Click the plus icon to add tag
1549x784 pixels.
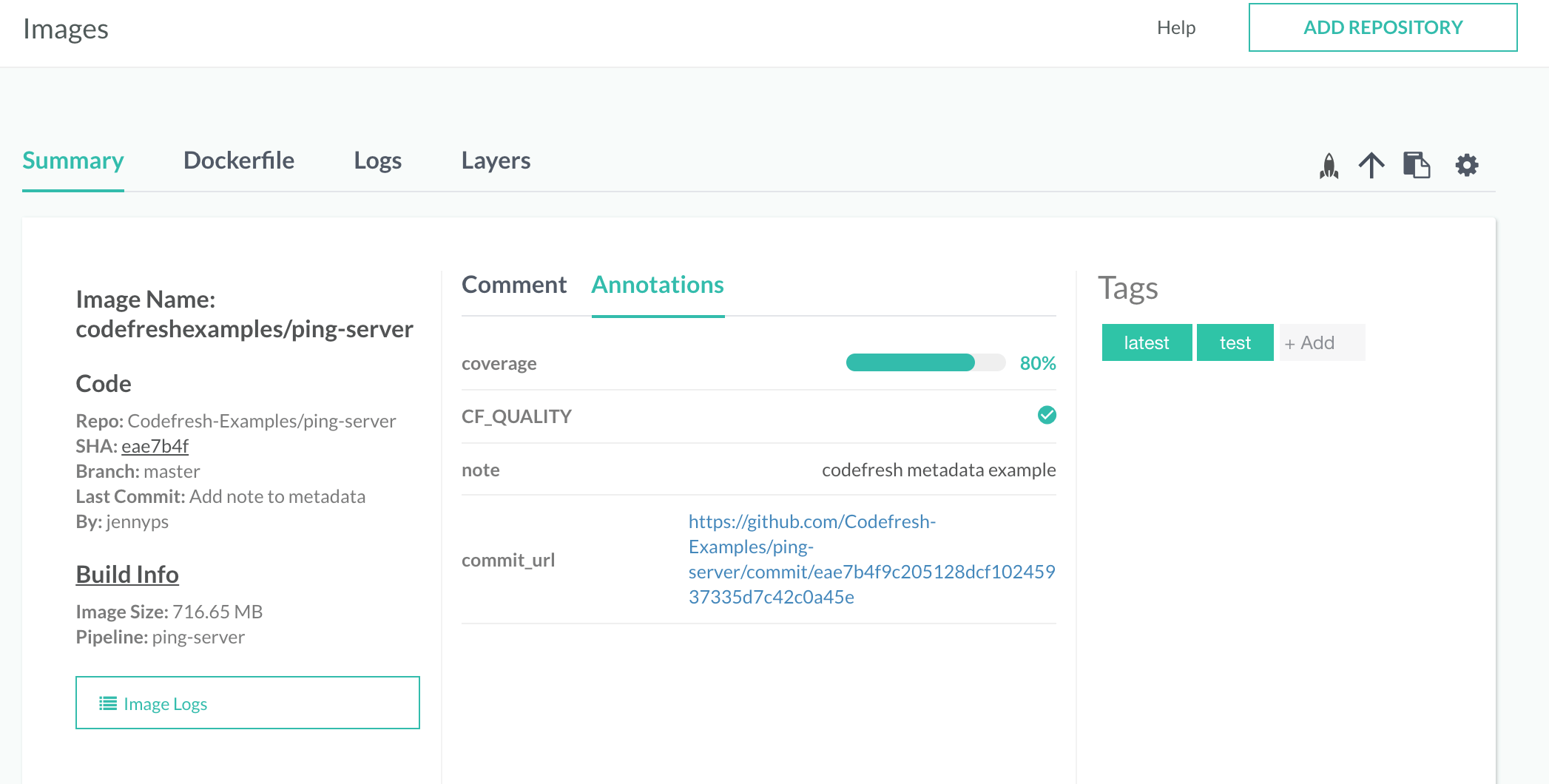coord(1290,344)
